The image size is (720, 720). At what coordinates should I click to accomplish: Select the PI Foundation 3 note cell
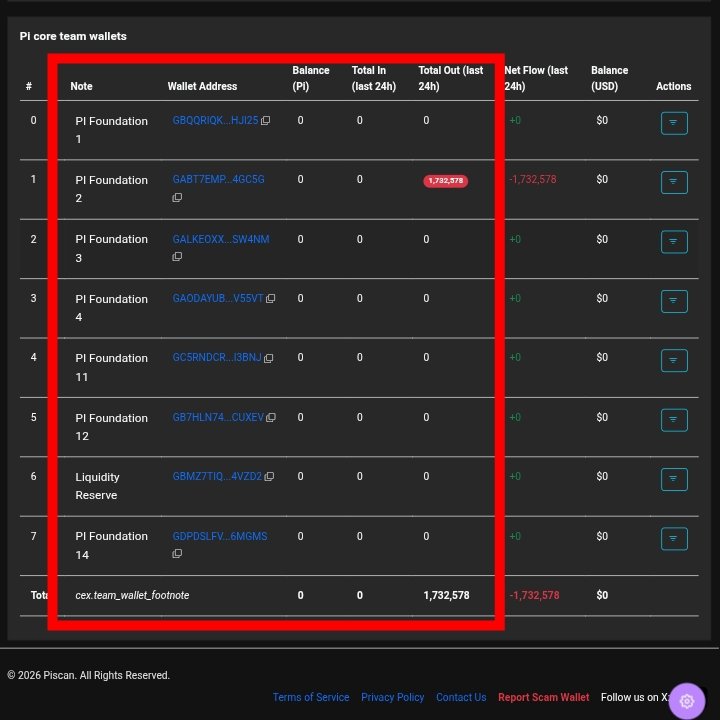[x=112, y=248]
